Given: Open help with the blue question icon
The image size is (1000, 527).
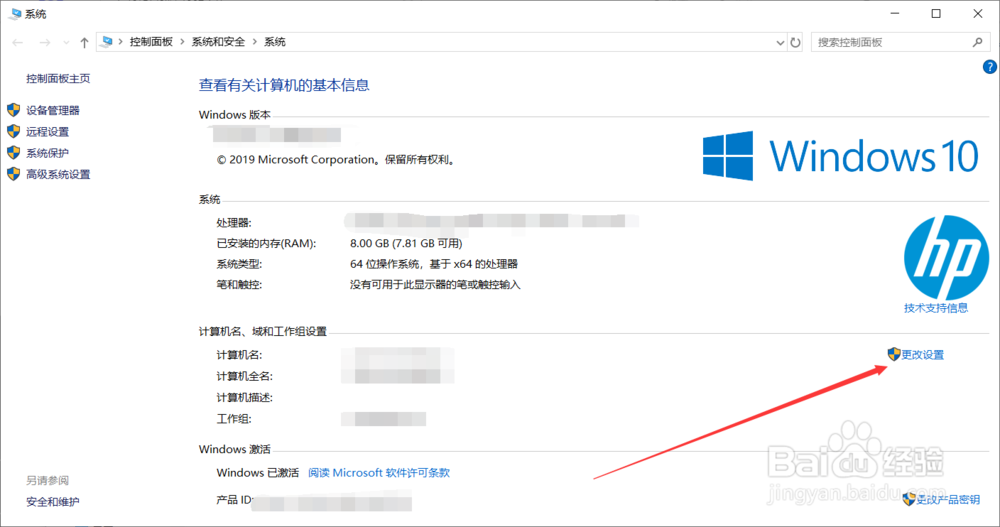Looking at the screenshot, I should coord(990,66).
